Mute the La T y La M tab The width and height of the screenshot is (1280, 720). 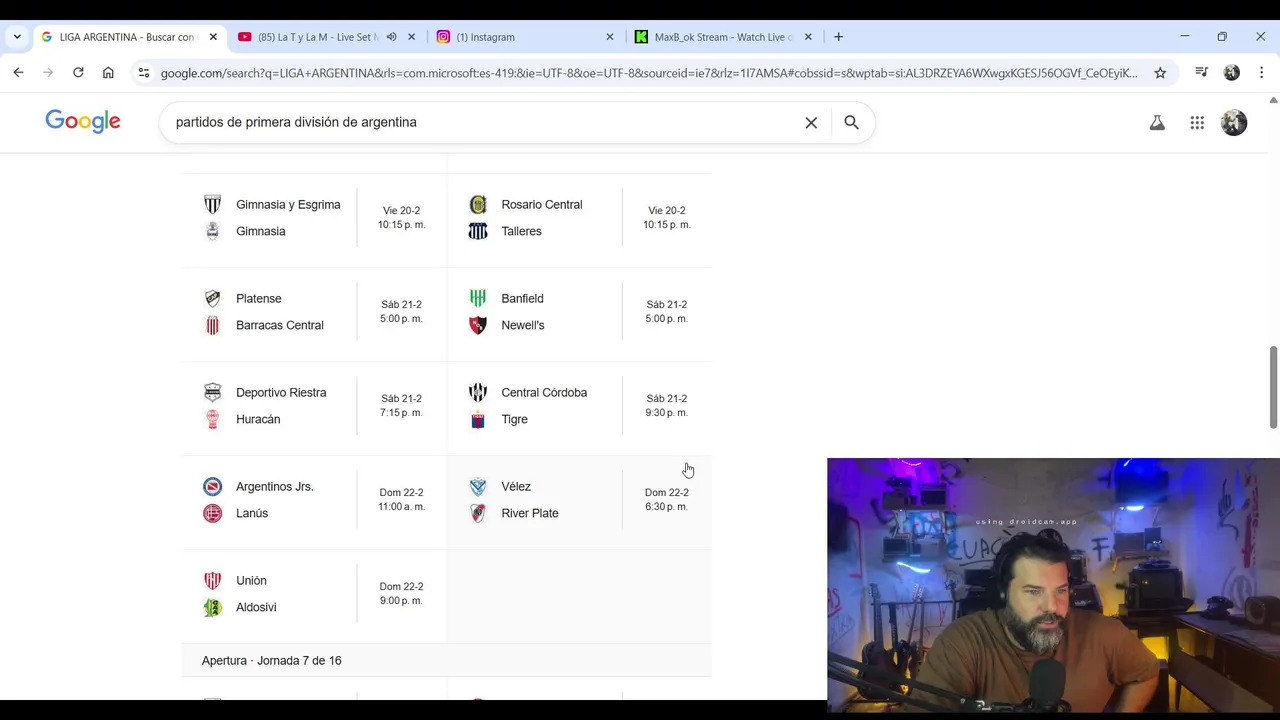pos(391,37)
